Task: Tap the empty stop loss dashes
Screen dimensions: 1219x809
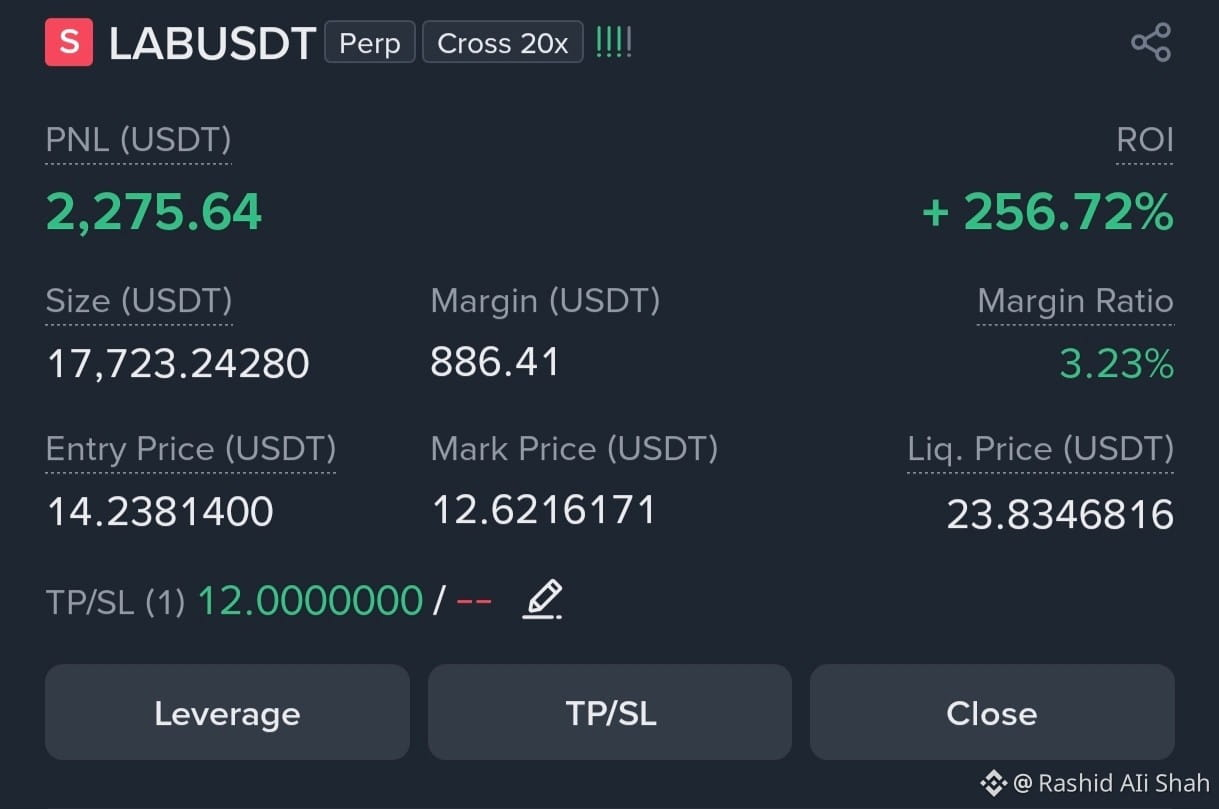Action: click(474, 601)
